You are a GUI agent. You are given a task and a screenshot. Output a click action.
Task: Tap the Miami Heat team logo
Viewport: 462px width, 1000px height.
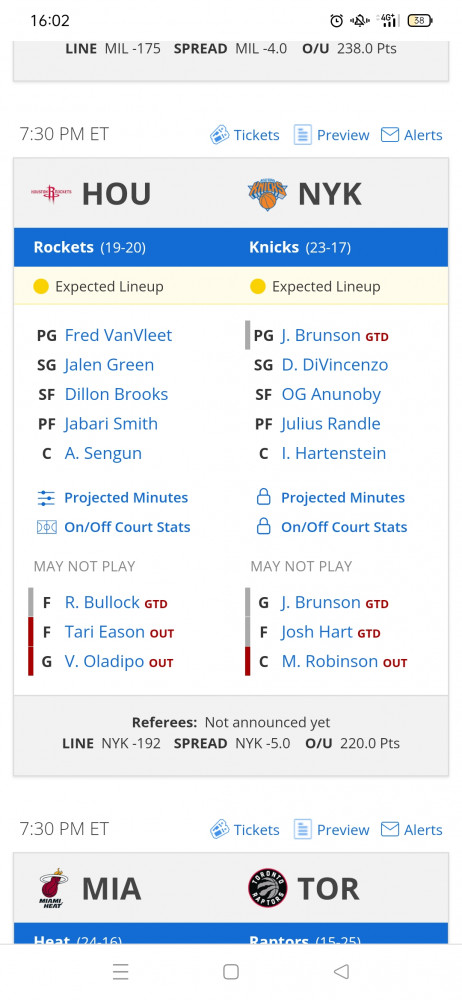click(x=52, y=888)
